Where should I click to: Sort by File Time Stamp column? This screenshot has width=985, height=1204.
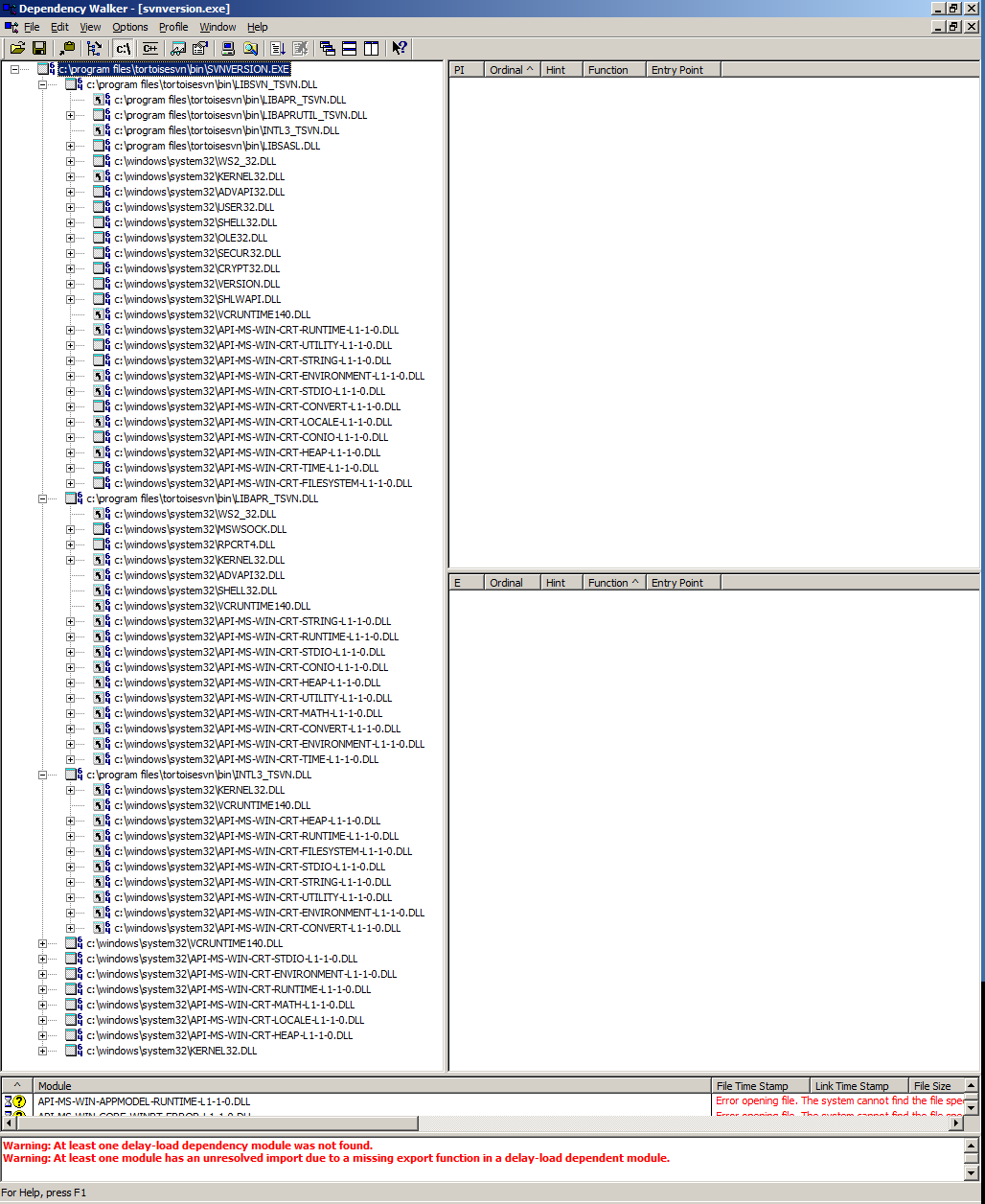[x=762, y=1086]
